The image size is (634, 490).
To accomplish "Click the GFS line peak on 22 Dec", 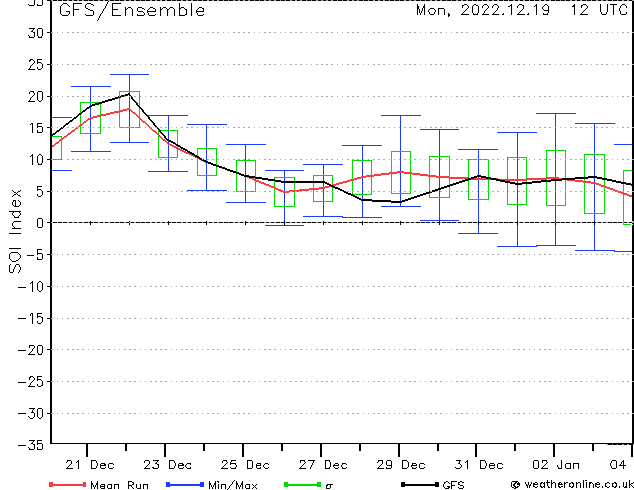I will click(x=129, y=94).
